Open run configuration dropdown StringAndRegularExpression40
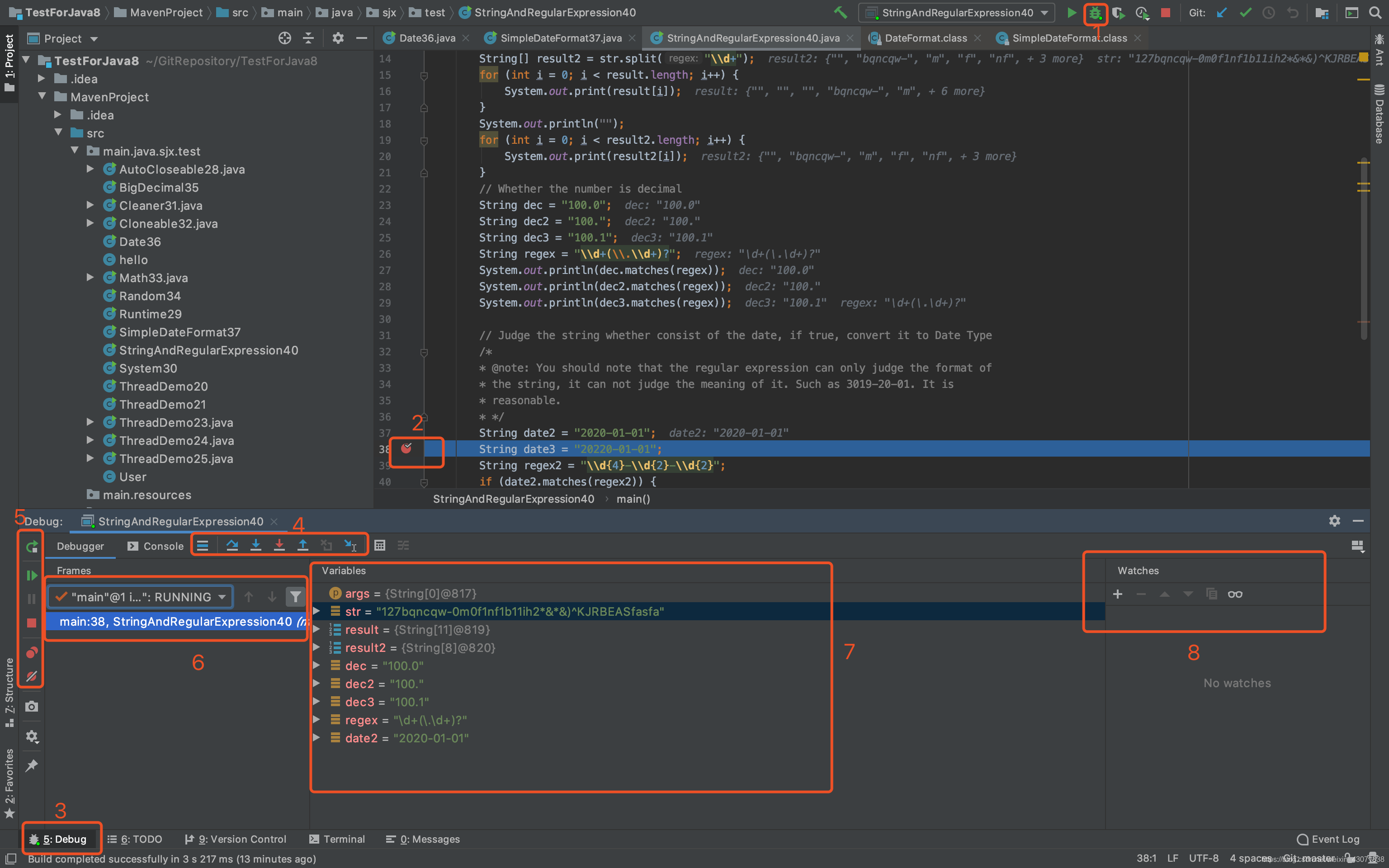 [957, 13]
